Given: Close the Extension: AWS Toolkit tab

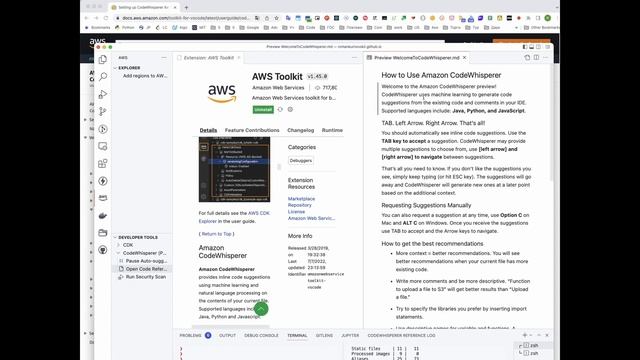Looking at the screenshot, I should (x=239, y=58).
